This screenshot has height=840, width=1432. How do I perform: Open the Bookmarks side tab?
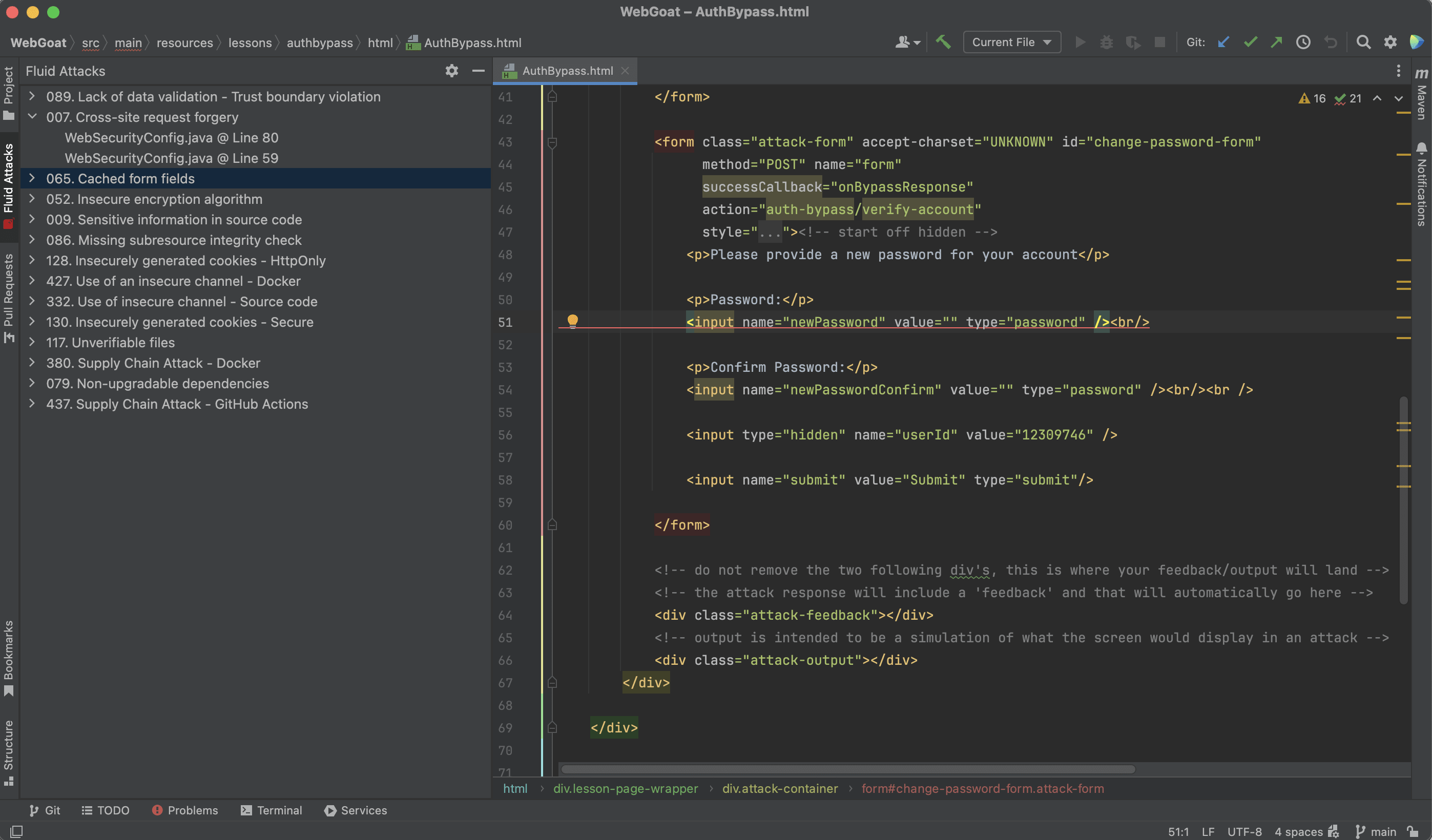(x=9, y=658)
